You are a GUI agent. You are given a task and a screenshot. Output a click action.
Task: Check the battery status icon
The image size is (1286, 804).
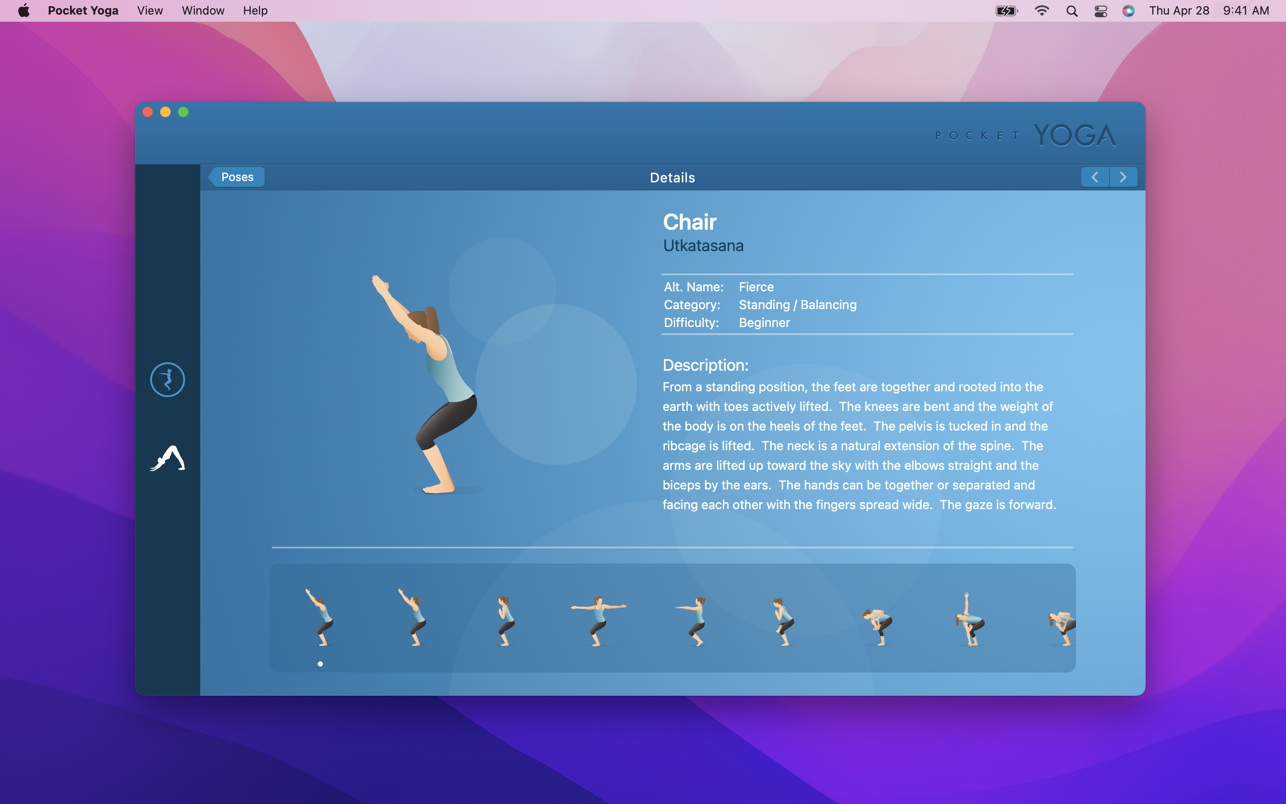(1006, 11)
